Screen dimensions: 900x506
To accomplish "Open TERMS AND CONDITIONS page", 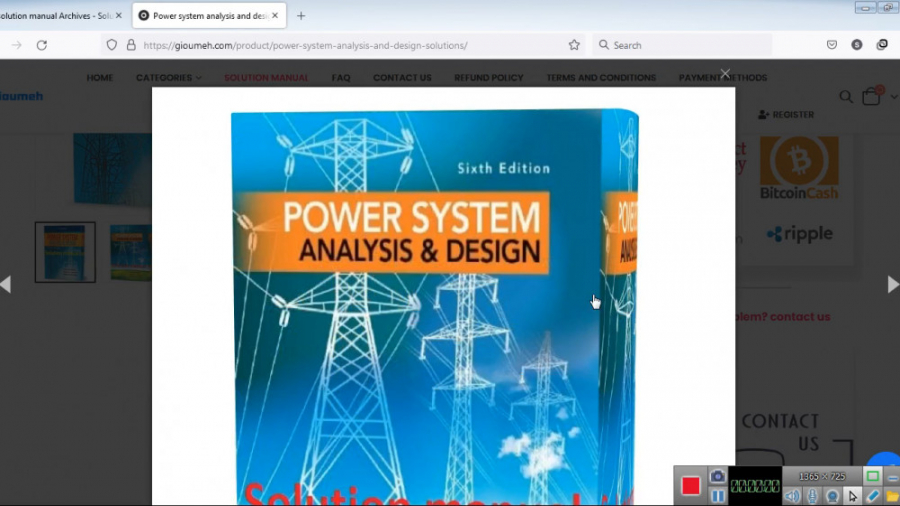I will click(601, 77).
